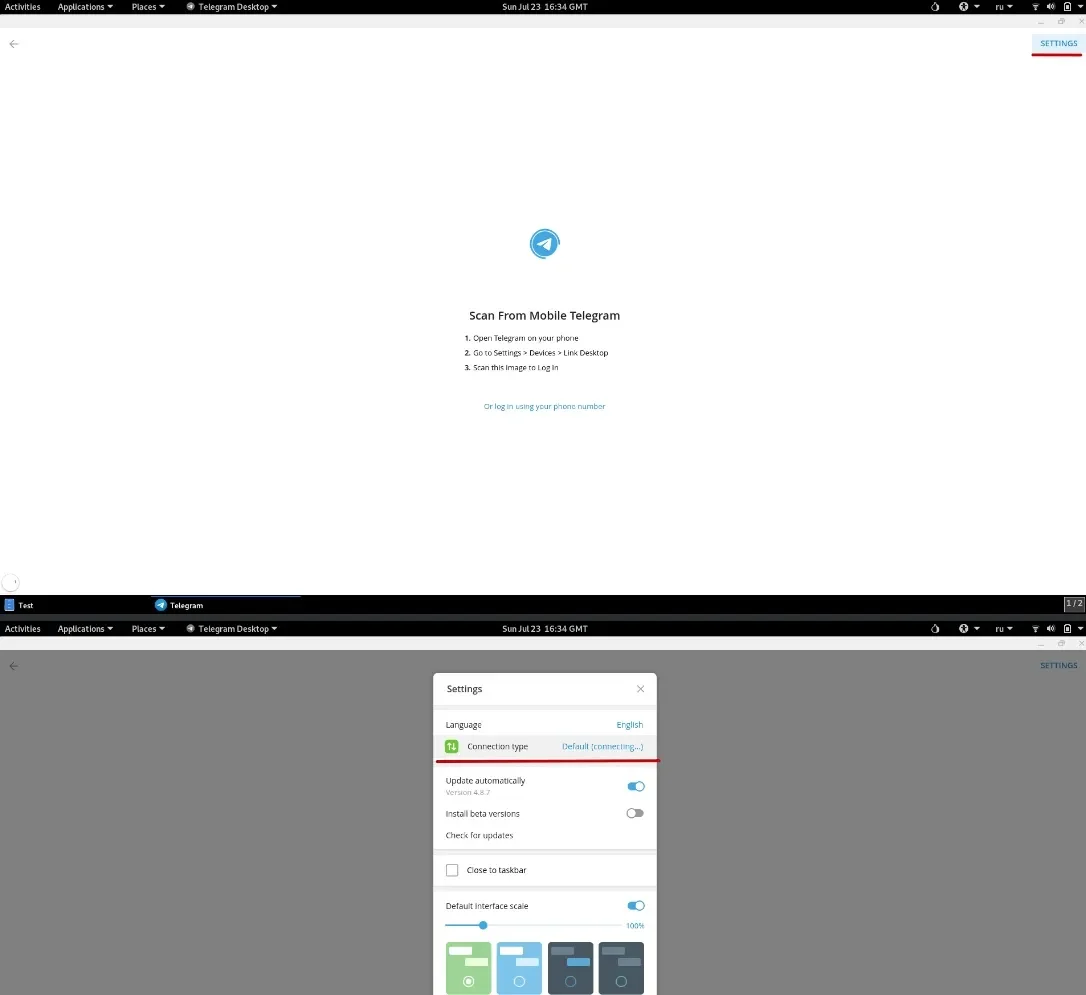Image resolution: width=1086 pixels, height=995 pixels.
Task: Click battery icon in upper top bar
Action: [x=1067, y=7]
